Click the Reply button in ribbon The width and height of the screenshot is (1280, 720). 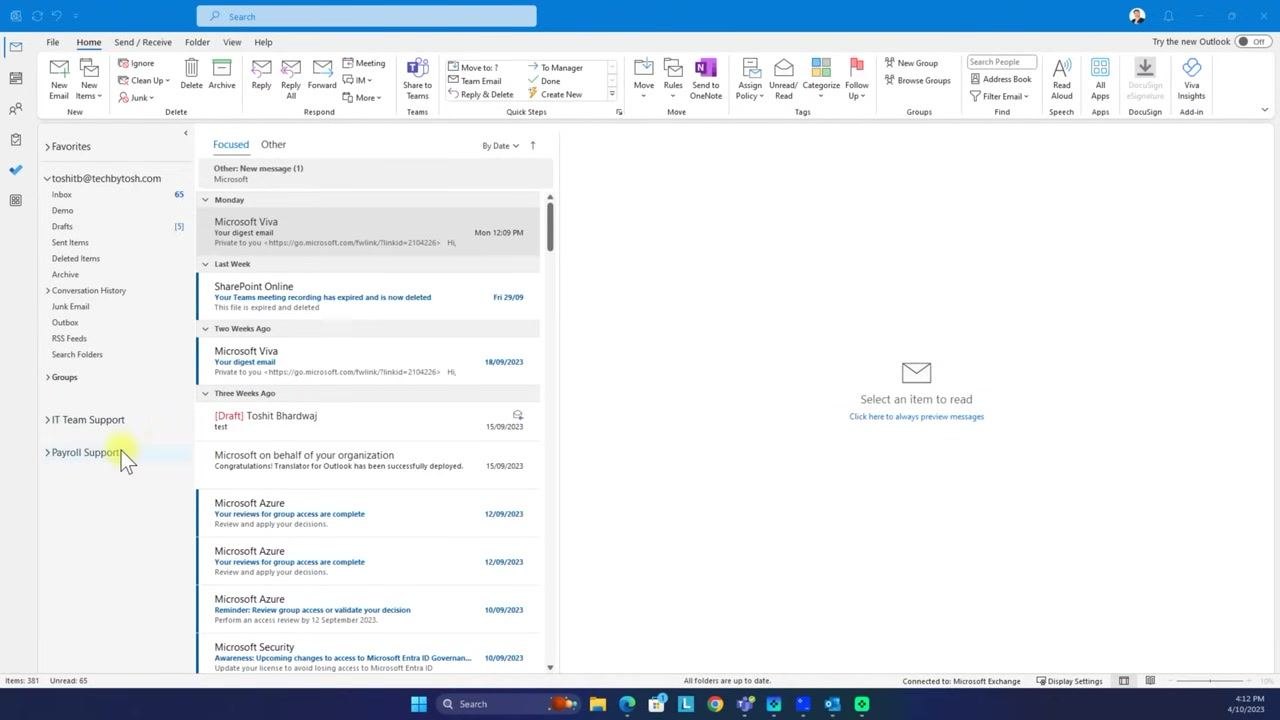261,74
